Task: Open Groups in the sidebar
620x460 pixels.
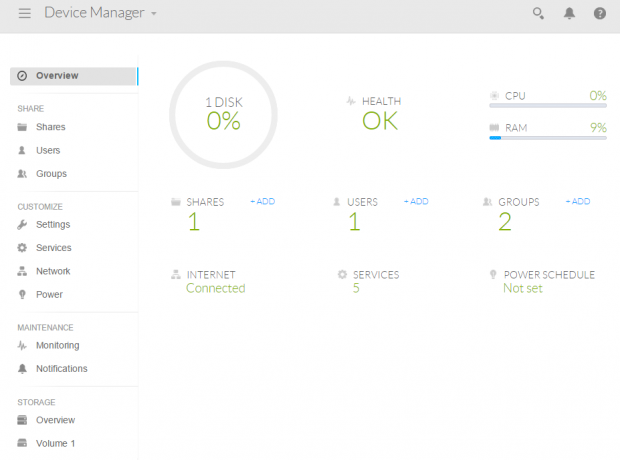Action: 51,174
